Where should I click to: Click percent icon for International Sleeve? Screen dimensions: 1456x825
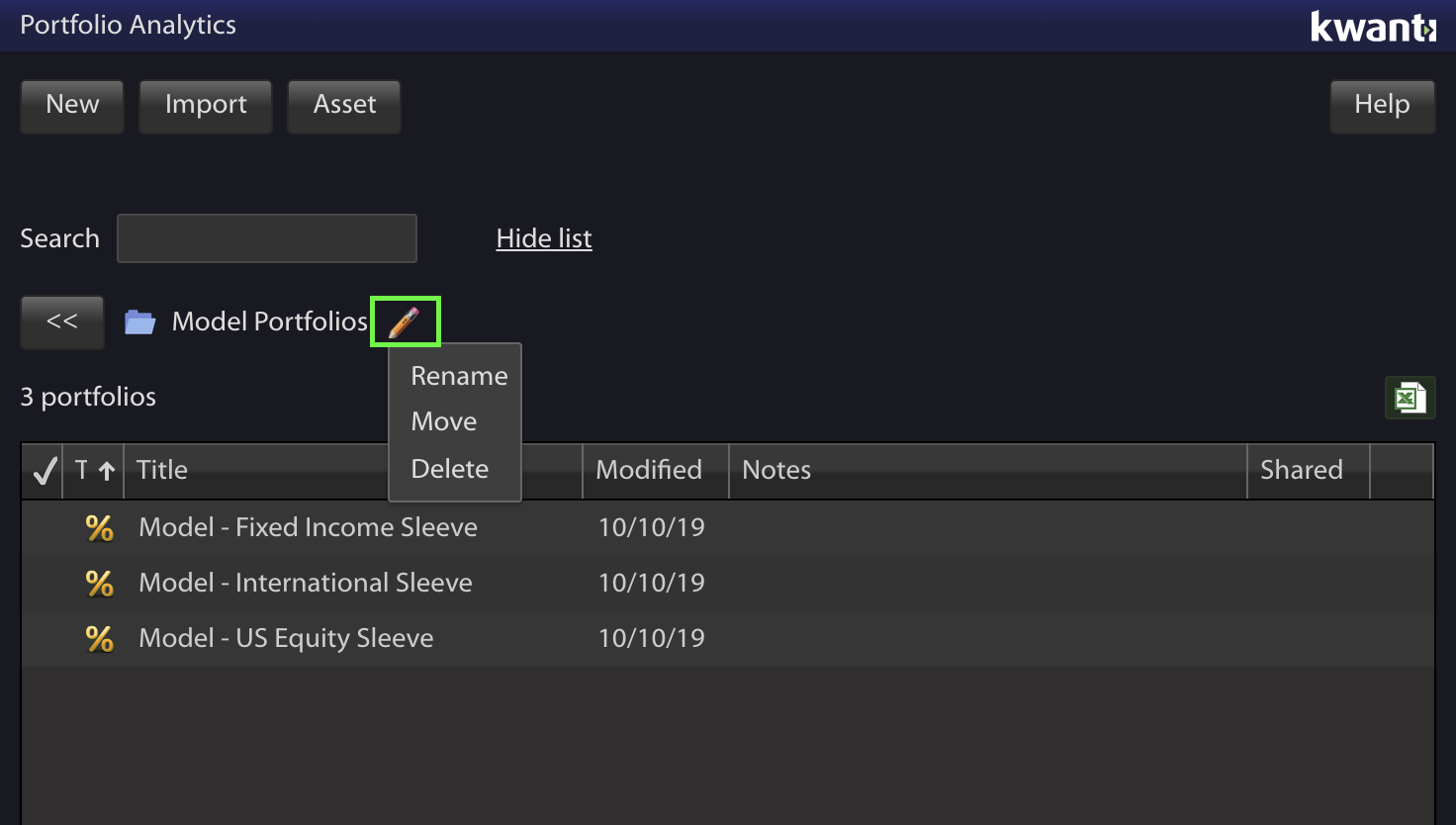click(99, 583)
